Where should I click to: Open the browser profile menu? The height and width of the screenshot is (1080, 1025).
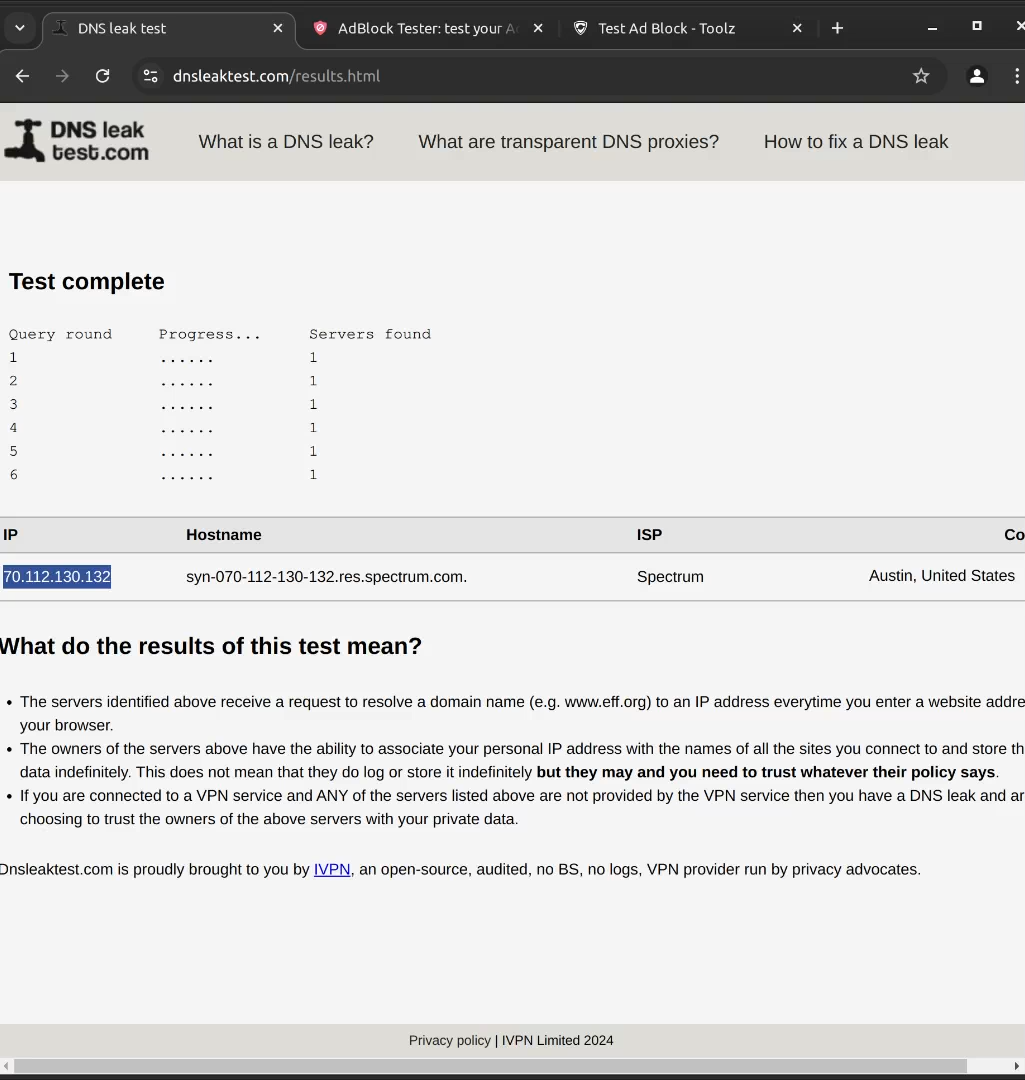(977, 76)
